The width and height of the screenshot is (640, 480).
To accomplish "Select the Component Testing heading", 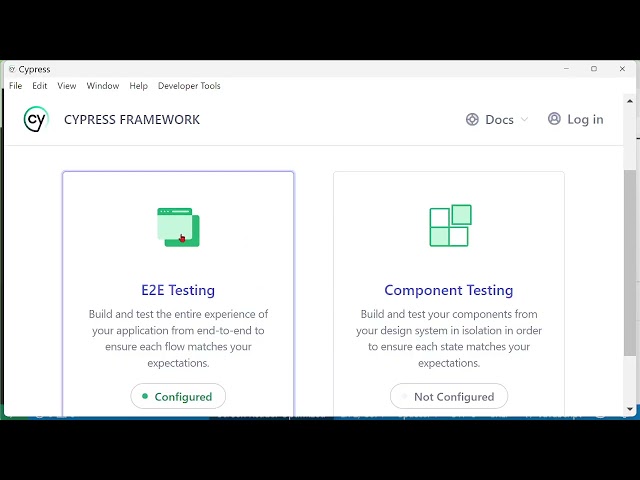I will pos(449,290).
